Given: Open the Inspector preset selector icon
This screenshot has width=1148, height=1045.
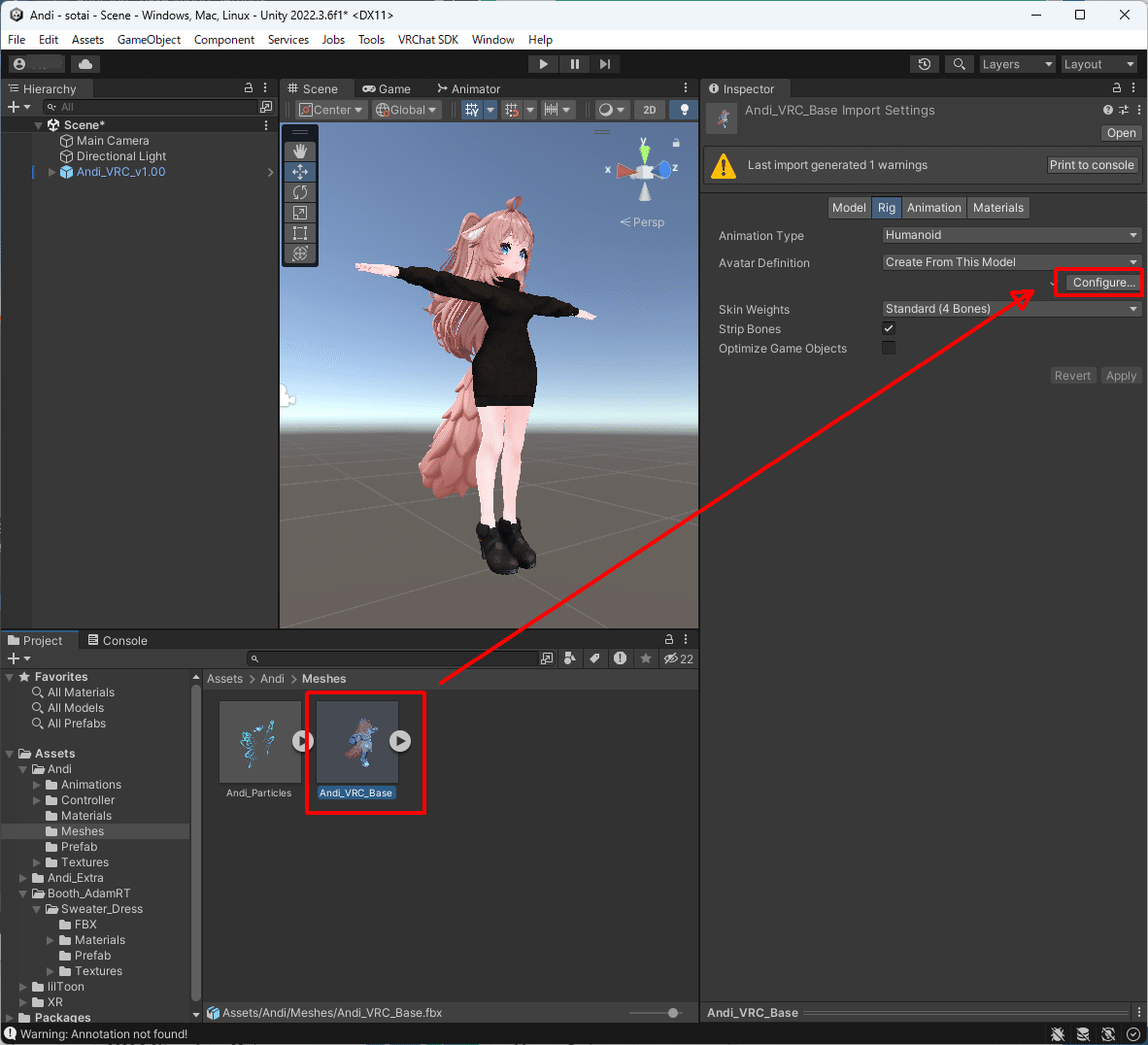Looking at the screenshot, I should point(1123,110).
